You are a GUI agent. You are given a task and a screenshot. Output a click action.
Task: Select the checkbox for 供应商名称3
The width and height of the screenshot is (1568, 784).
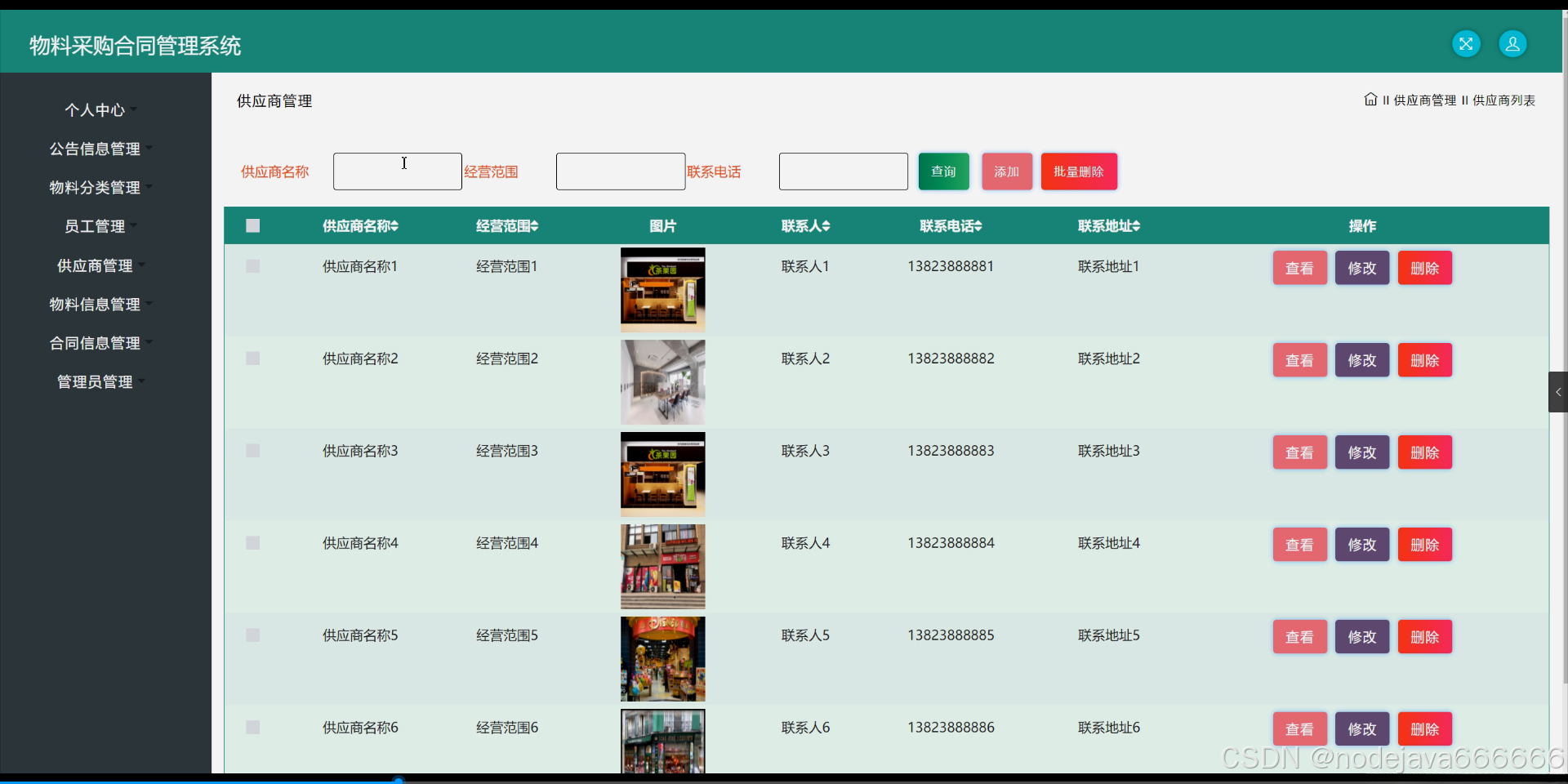[253, 451]
